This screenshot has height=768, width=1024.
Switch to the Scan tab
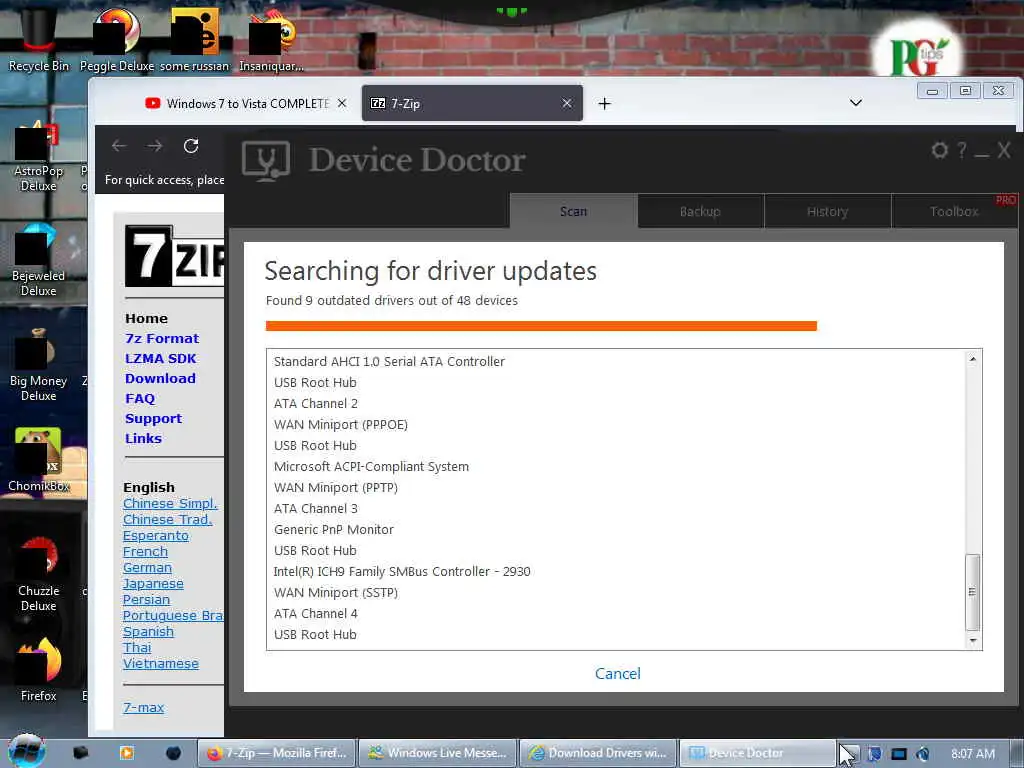coord(573,211)
